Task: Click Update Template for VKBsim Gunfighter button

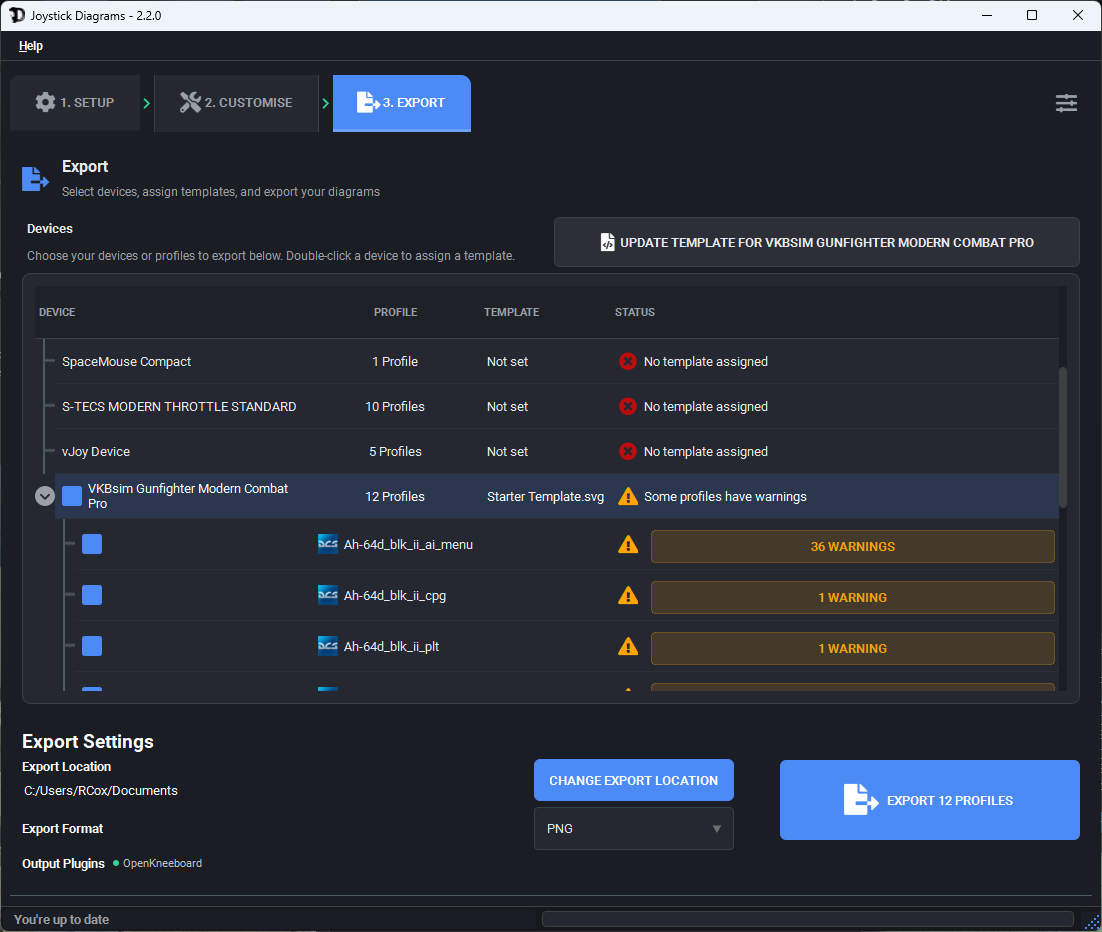Action: pyautogui.click(x=817, y=242)
